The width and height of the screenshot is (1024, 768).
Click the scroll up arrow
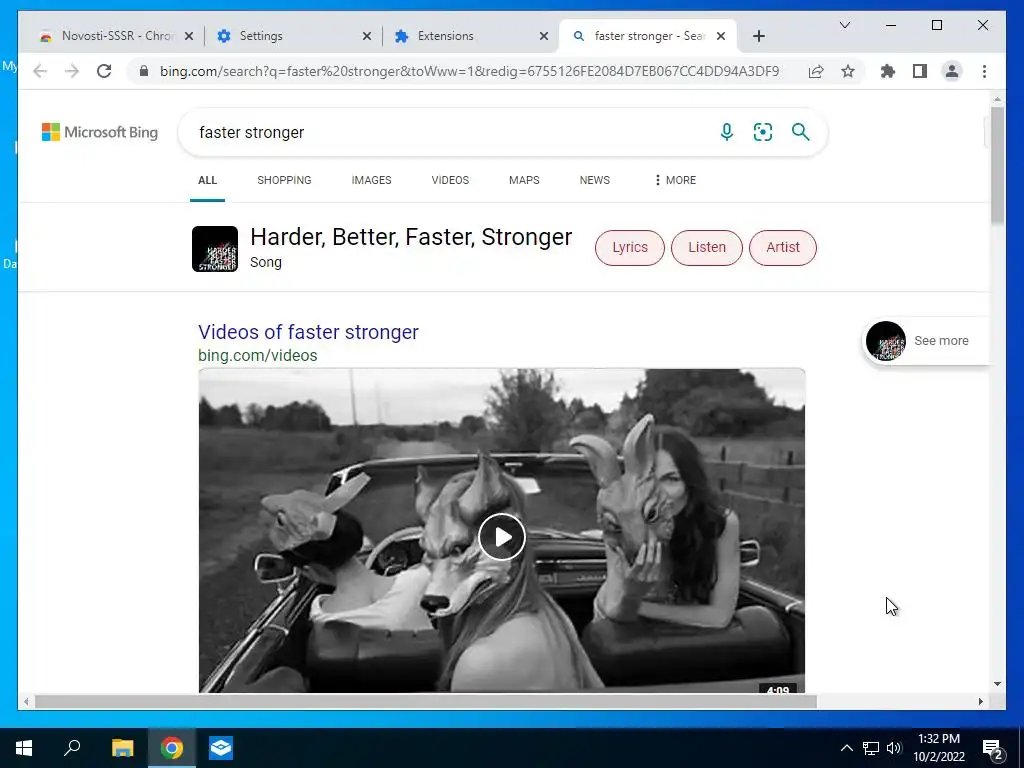click(x=997, y=99)
